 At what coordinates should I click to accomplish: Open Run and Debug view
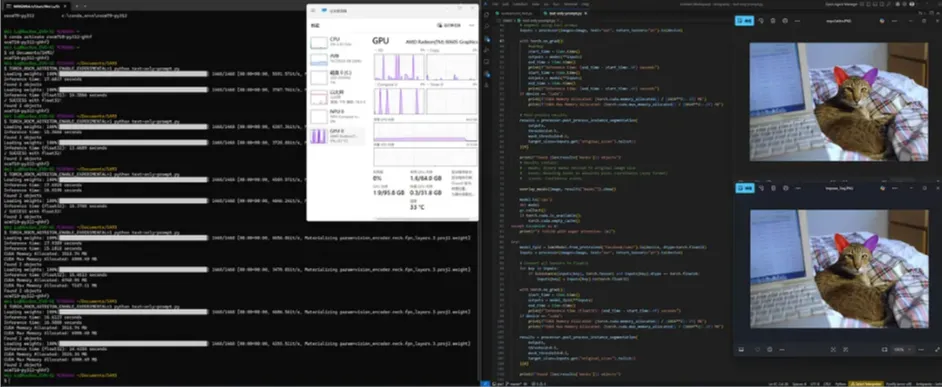[487, 50]
